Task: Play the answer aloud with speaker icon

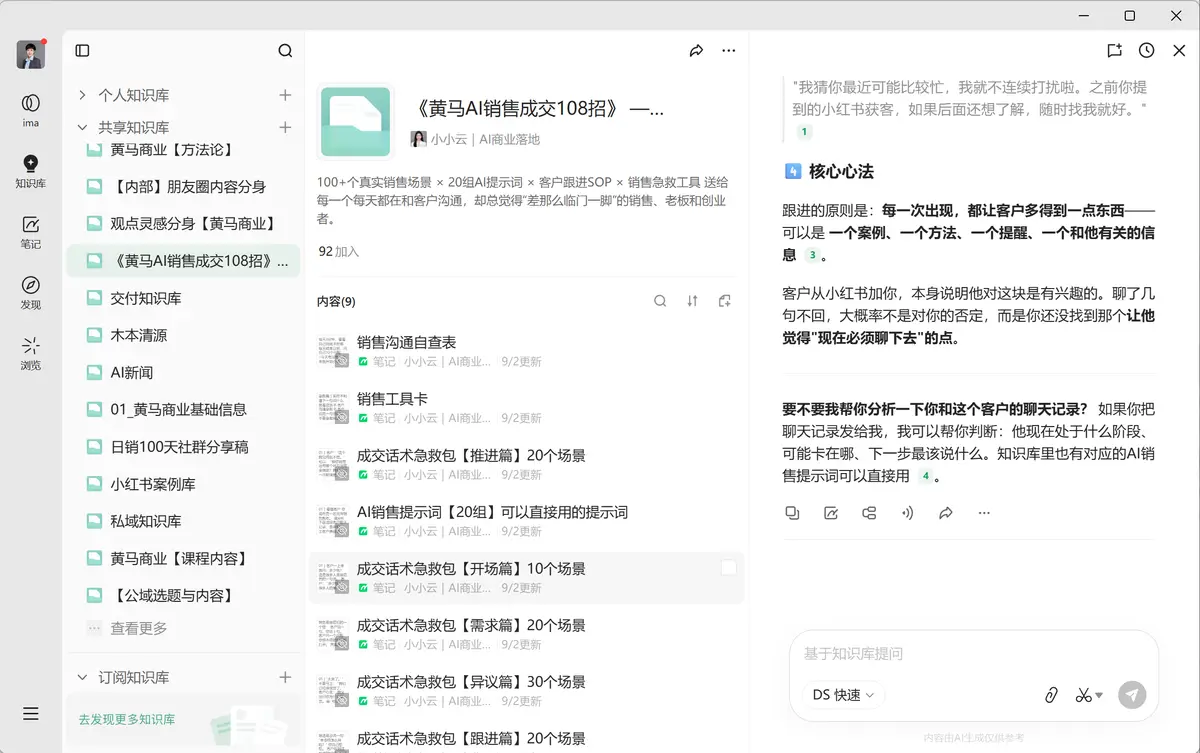Action: click(x=907, y=513)
